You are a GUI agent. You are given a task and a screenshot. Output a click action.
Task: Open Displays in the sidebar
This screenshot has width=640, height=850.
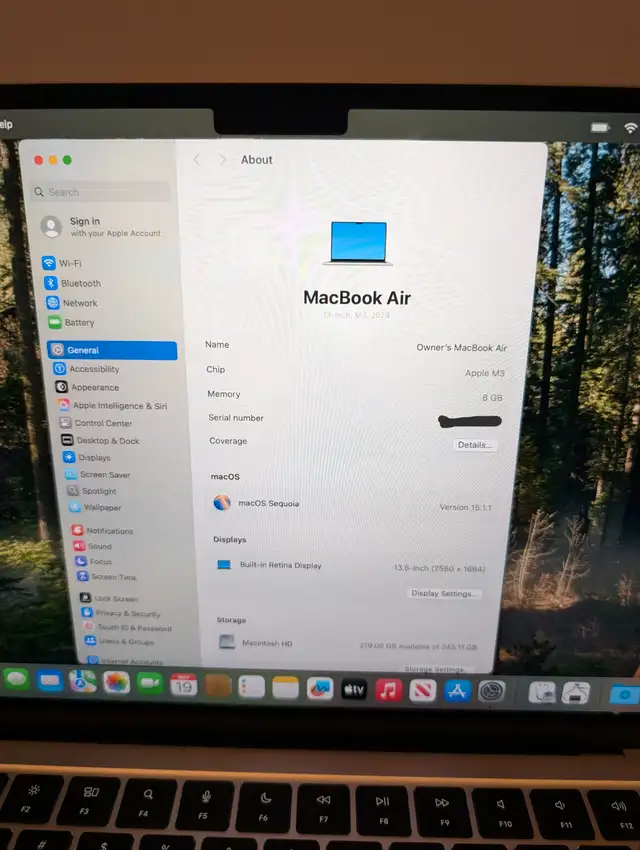pyautogui.click(x=87, y=458)
